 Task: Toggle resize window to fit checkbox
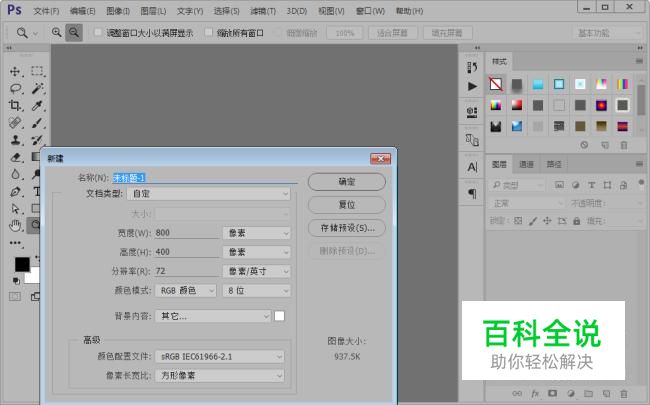pyautogui.click(x=98, y=32)
